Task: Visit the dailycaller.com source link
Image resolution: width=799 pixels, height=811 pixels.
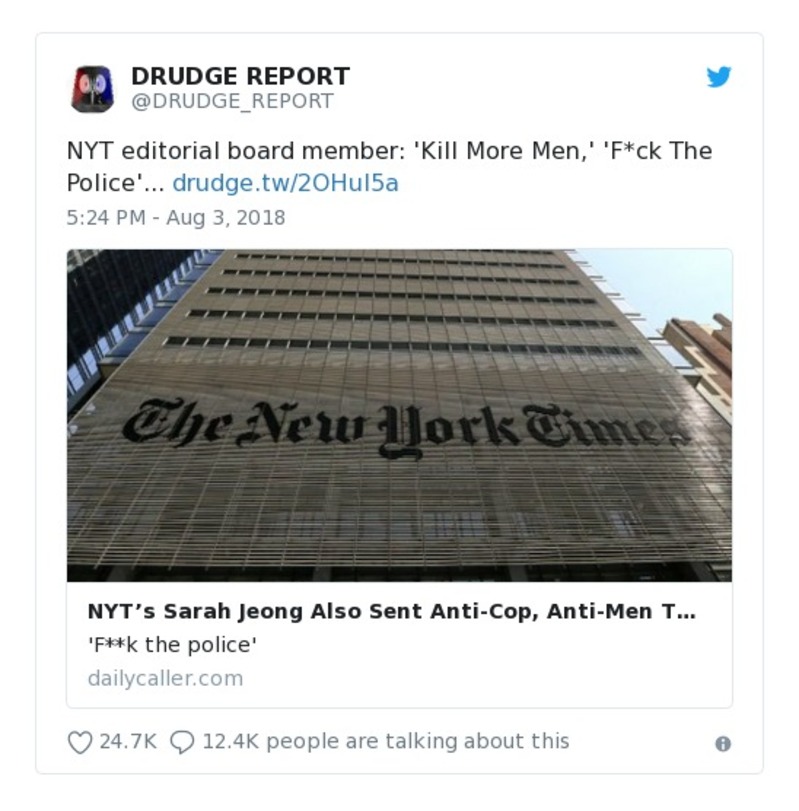Action: (165, 679)
